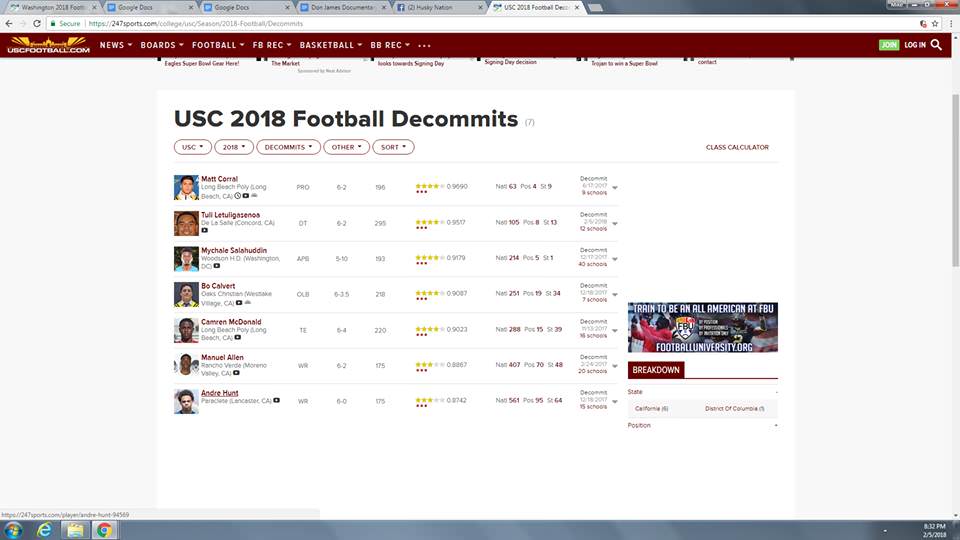Launch Internet Explorer from taskbar
Image resolution: width=960 pixels, height=540 pixels.
click(x=44, y=530)
